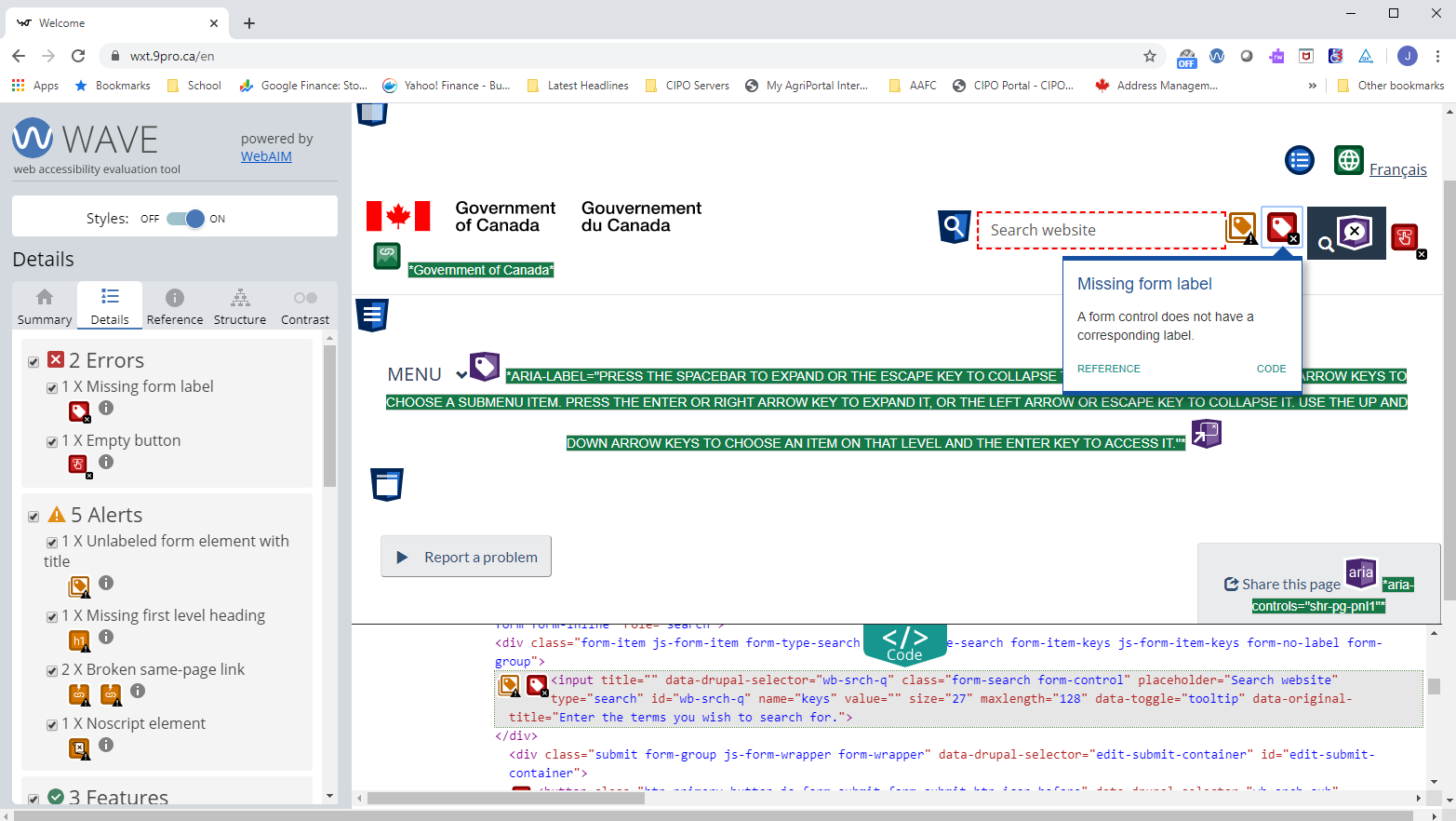
Task: Click the Missing form label icon in Details sidebar
Action: tap(79, 410)
